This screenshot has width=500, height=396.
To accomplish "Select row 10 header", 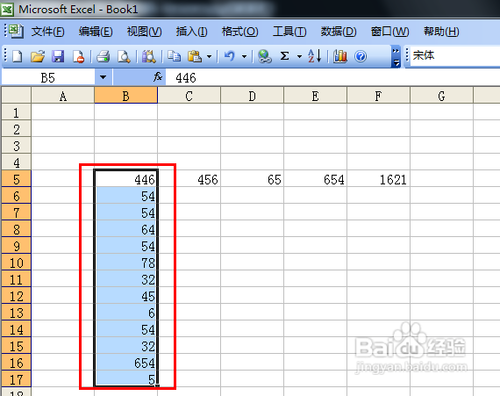I will (16, 262).
